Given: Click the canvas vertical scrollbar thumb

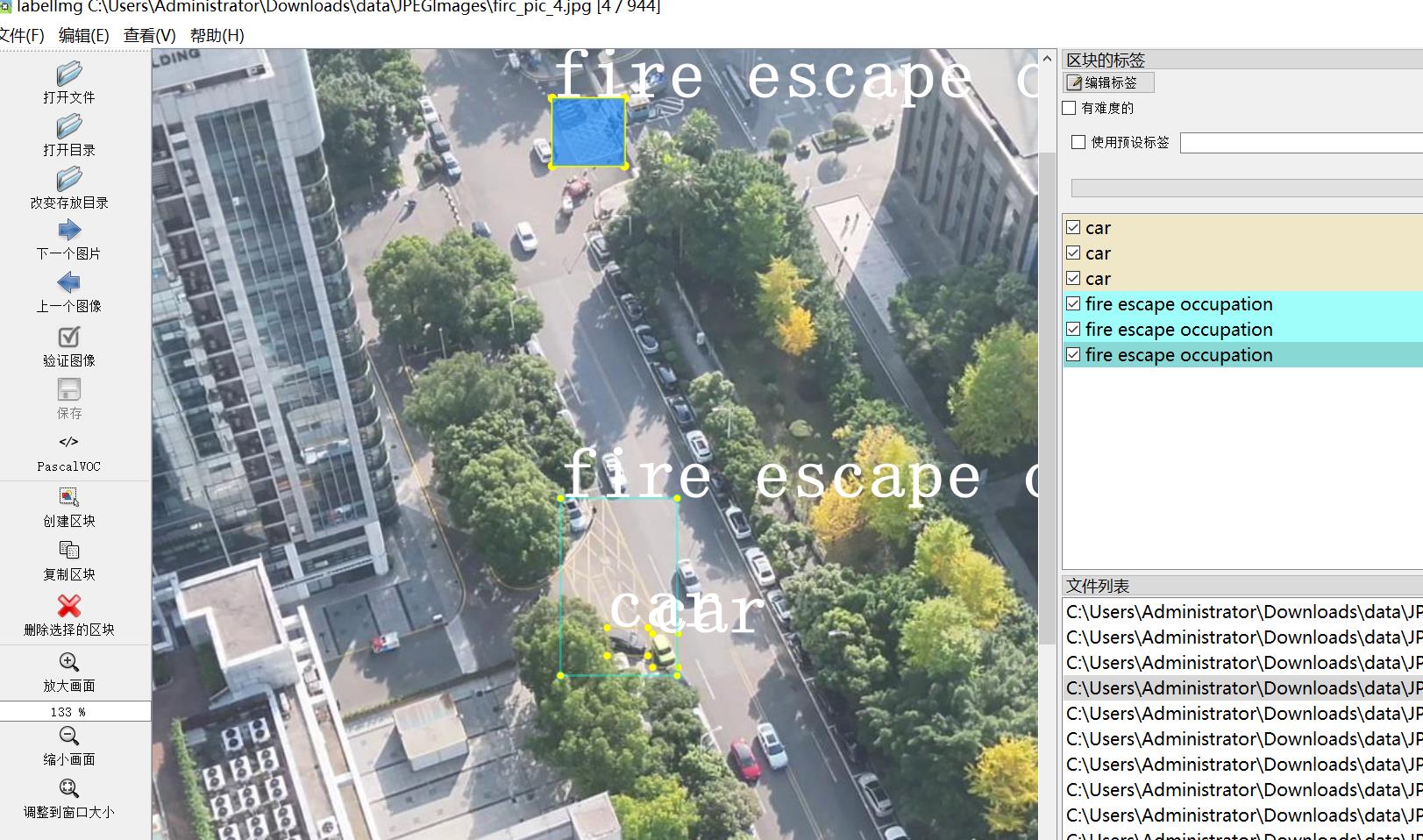Looking at the screenshot, I should [x=1047, y=397].
